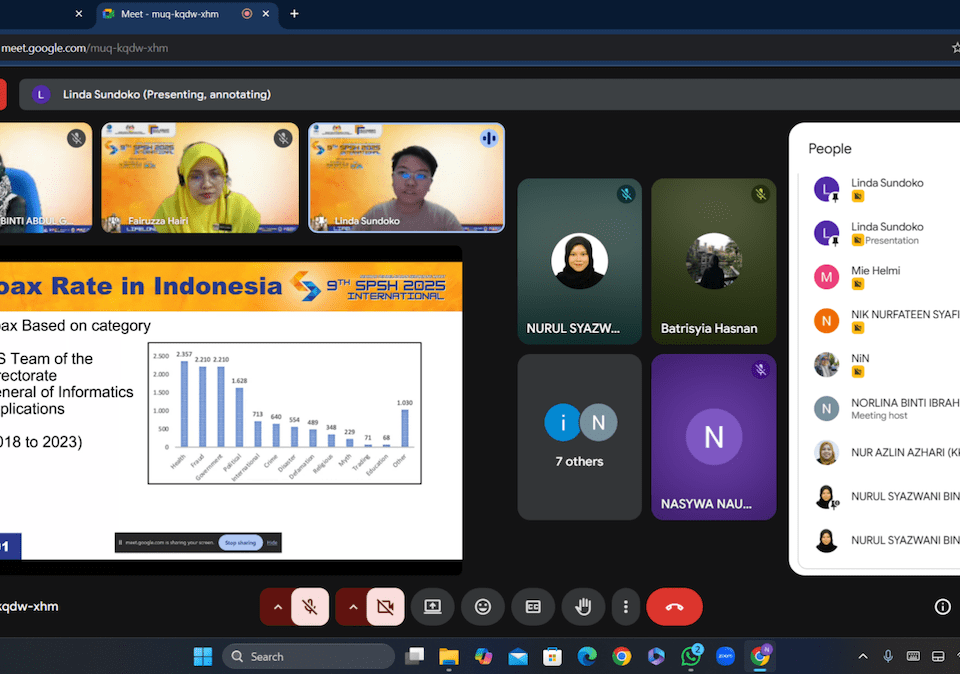The image size is (960, 674).
Task: Open more options three-dot menu
Action: [625, 606]
